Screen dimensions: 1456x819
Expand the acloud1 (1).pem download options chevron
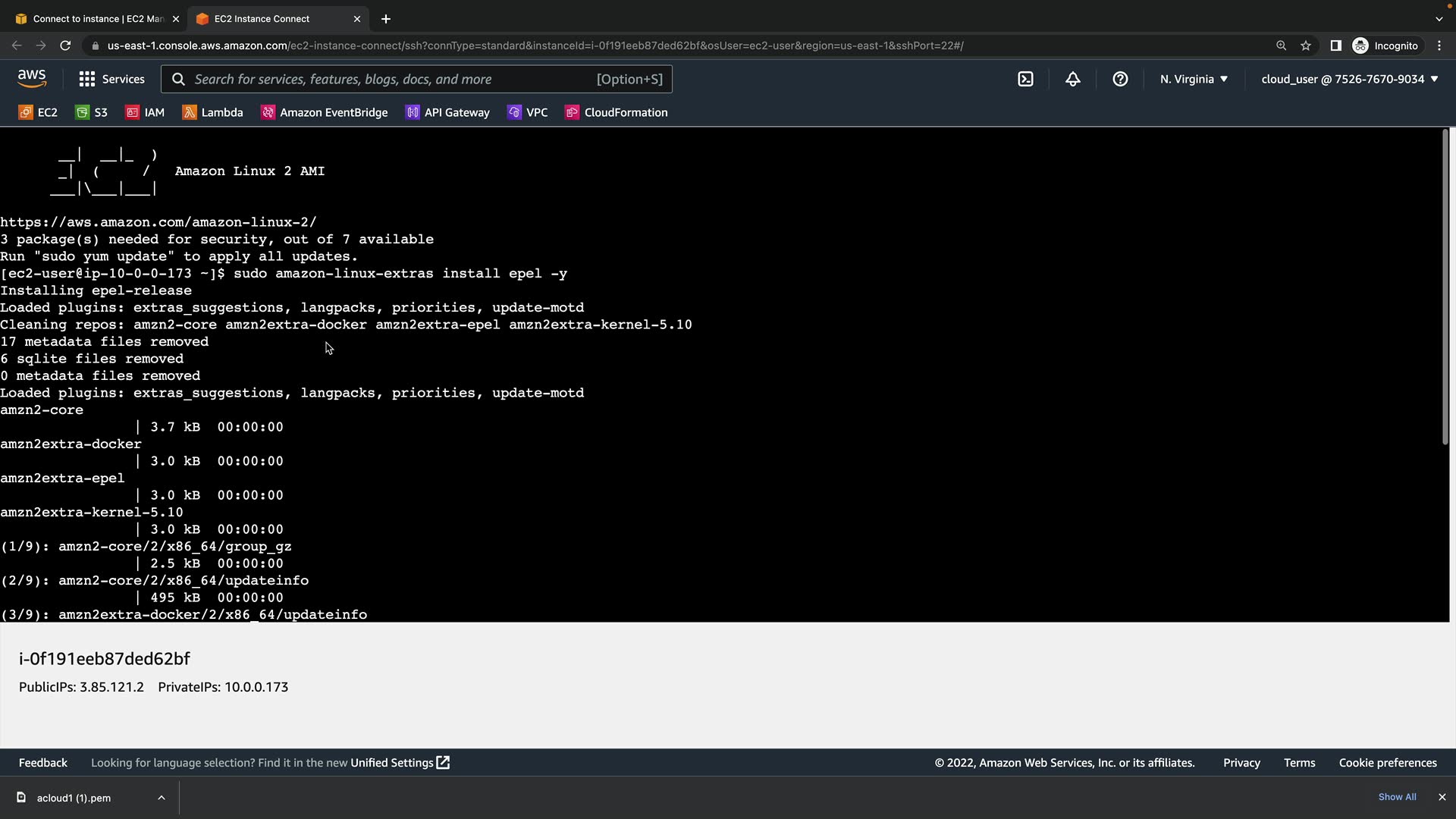point(162,798)
